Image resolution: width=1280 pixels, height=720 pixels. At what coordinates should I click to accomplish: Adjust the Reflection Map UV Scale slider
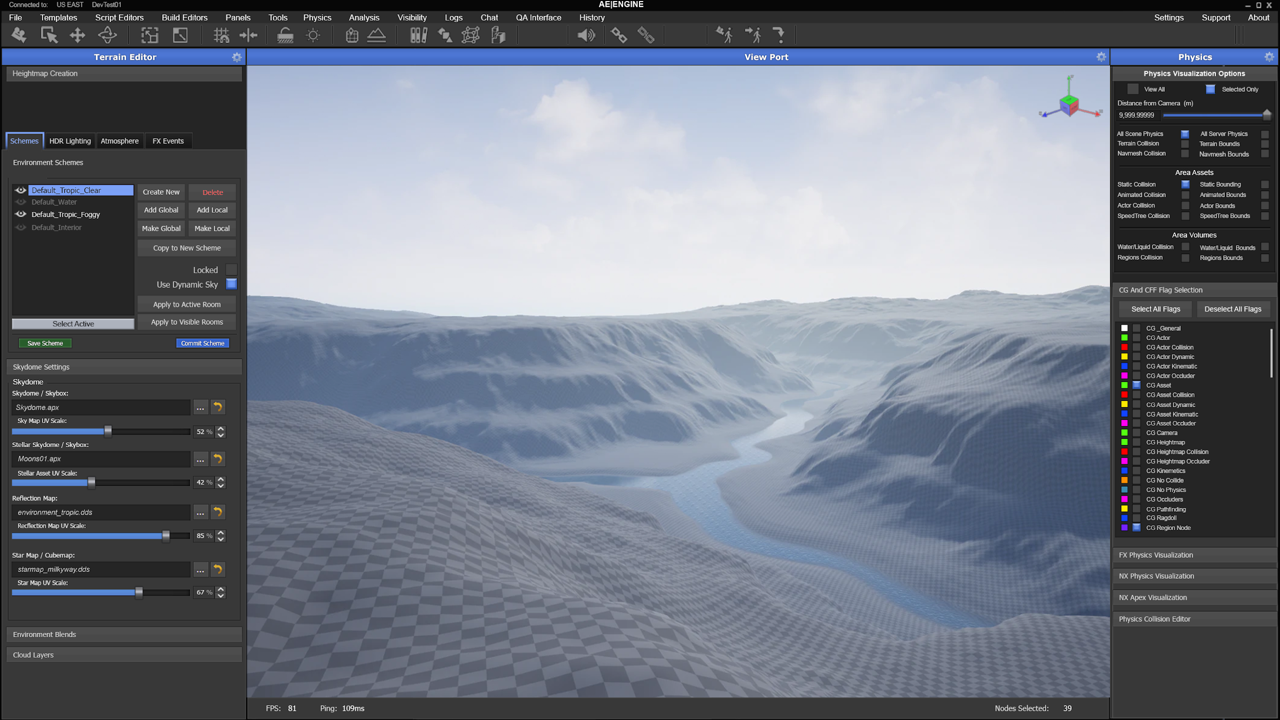click(x=166, y=536)
